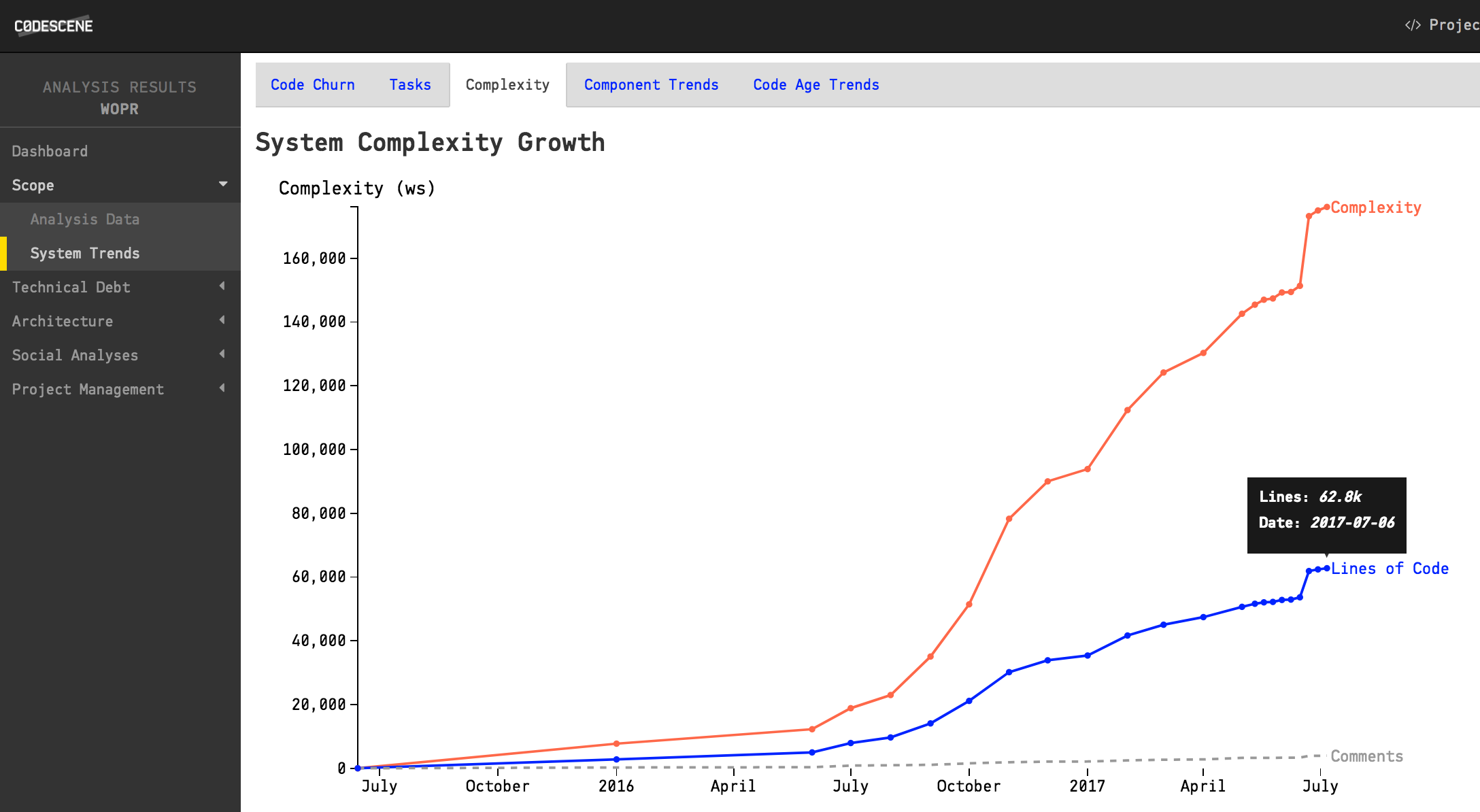The height and width of the screenshot is (812, 1480).
Task: Click the Comments legend label
Action: pyautogui.click(x=1367, y=756)
